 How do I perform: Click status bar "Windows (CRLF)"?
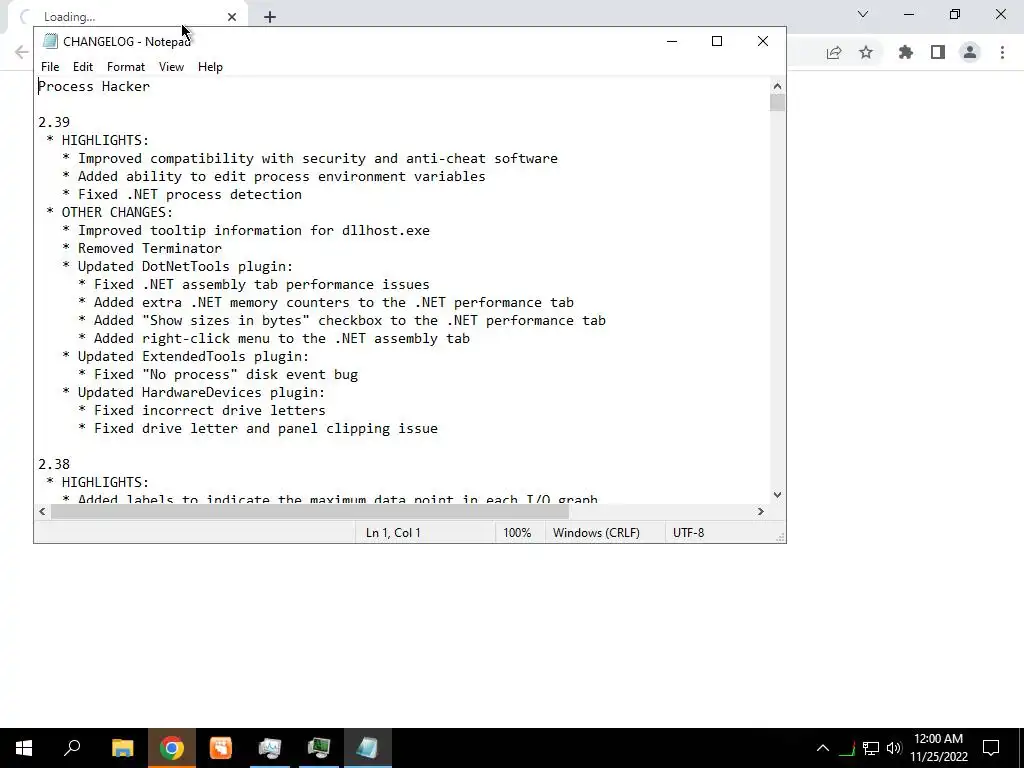click(596, 533)
